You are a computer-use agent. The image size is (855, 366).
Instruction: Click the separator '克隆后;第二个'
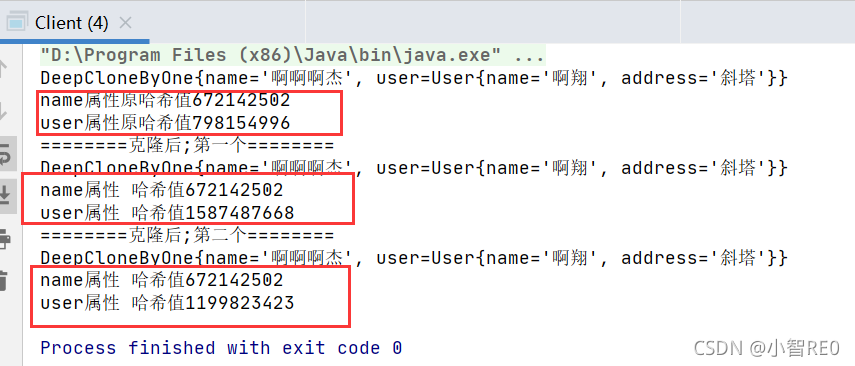pyautogui.click(x=187, y=235)
